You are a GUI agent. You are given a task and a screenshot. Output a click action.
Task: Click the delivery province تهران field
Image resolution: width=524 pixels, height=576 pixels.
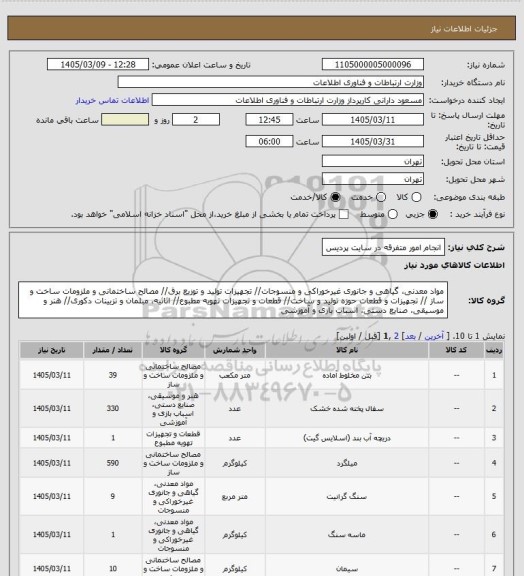pyautogui.click(x=373, y=161)
